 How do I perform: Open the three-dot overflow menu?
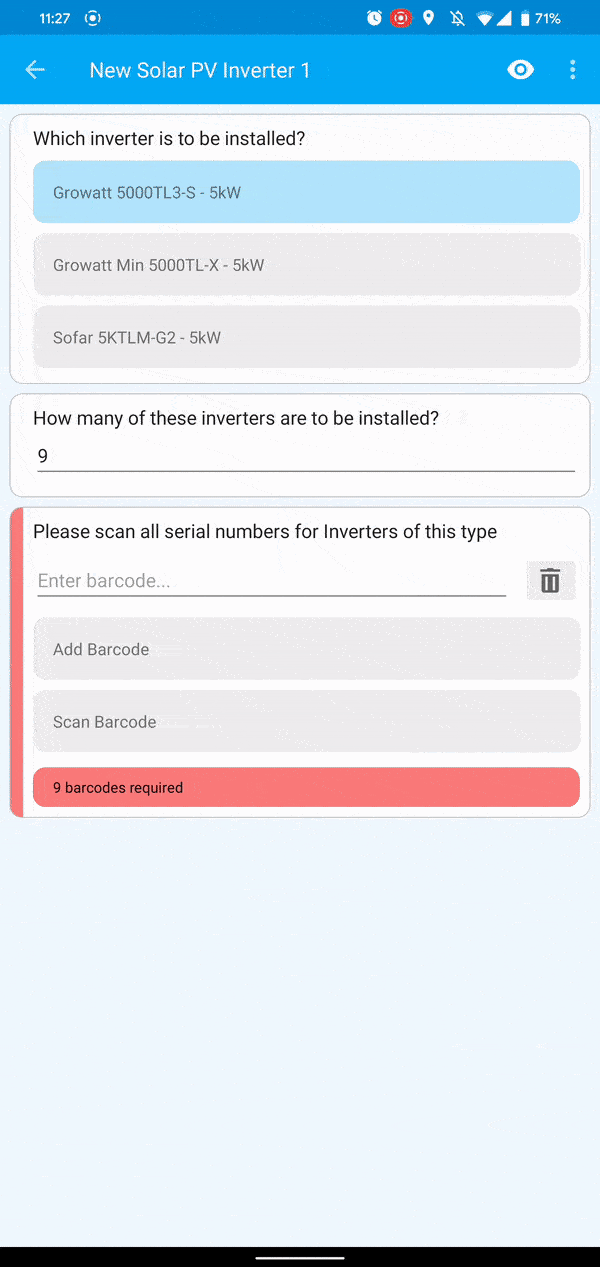573,70
